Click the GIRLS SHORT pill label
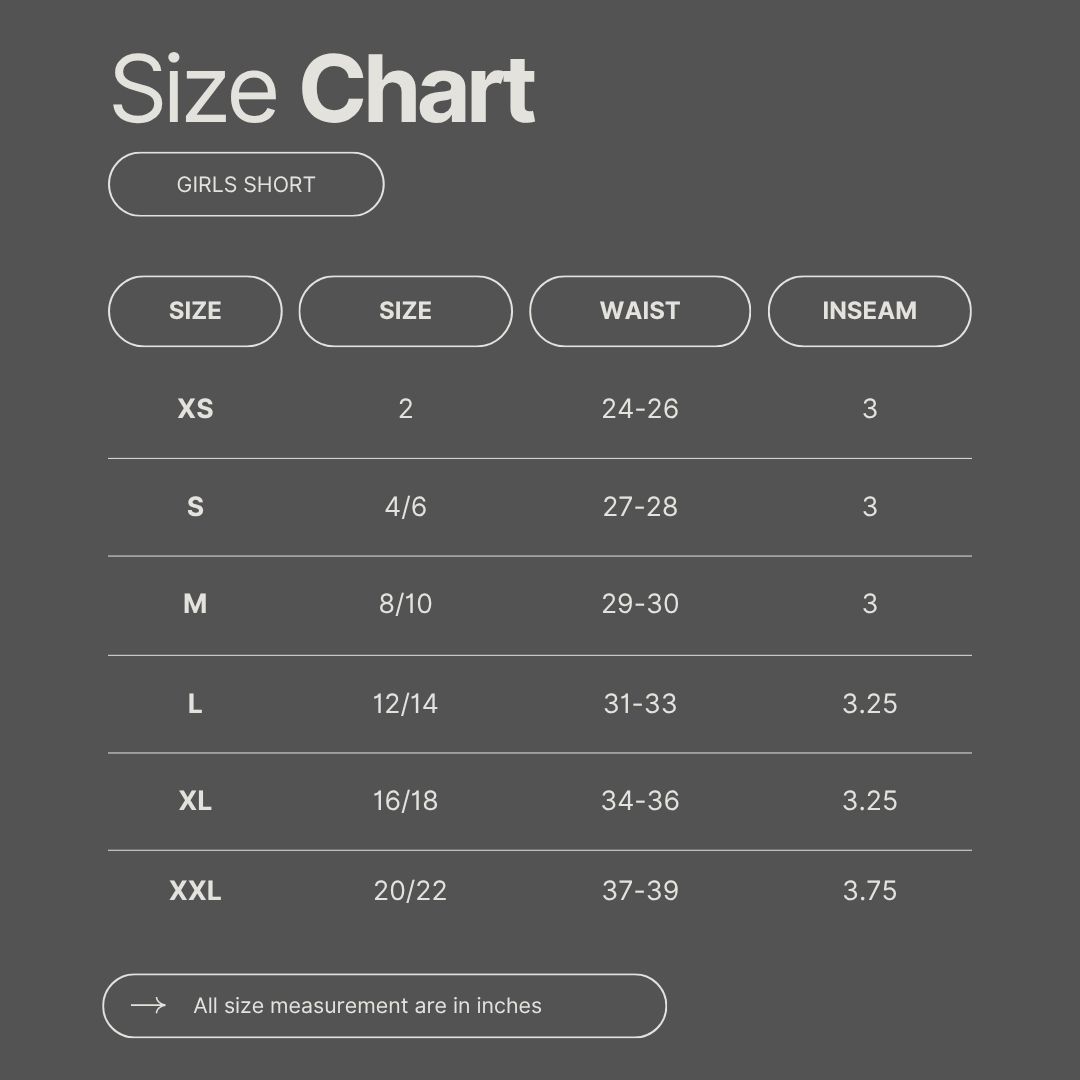Screen dimensions: 1080x1080 point(246,184)
